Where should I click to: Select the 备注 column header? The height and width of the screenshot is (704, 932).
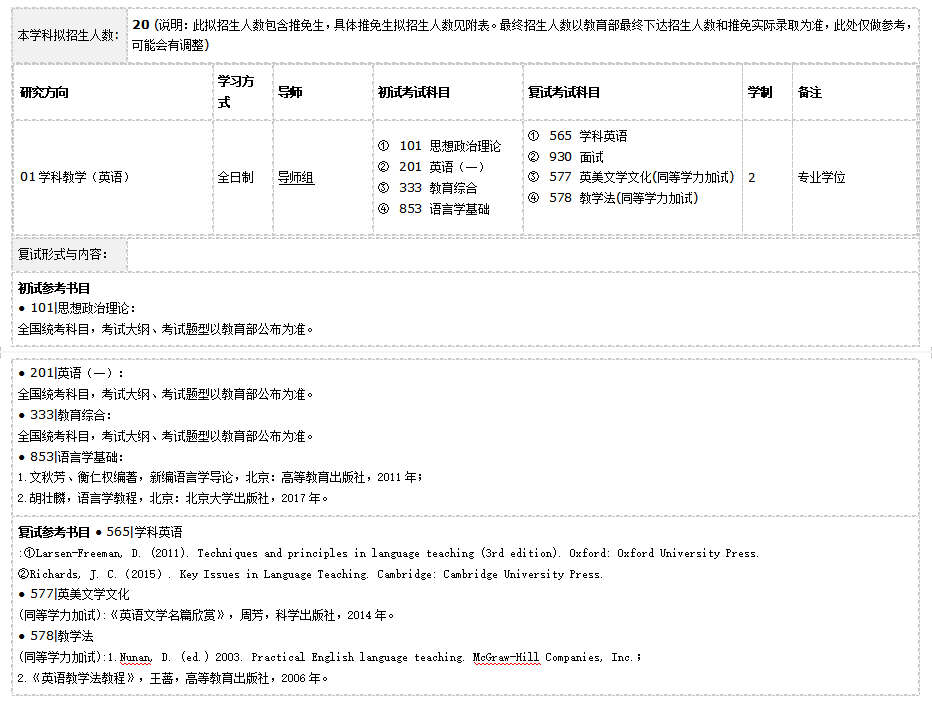809,92
